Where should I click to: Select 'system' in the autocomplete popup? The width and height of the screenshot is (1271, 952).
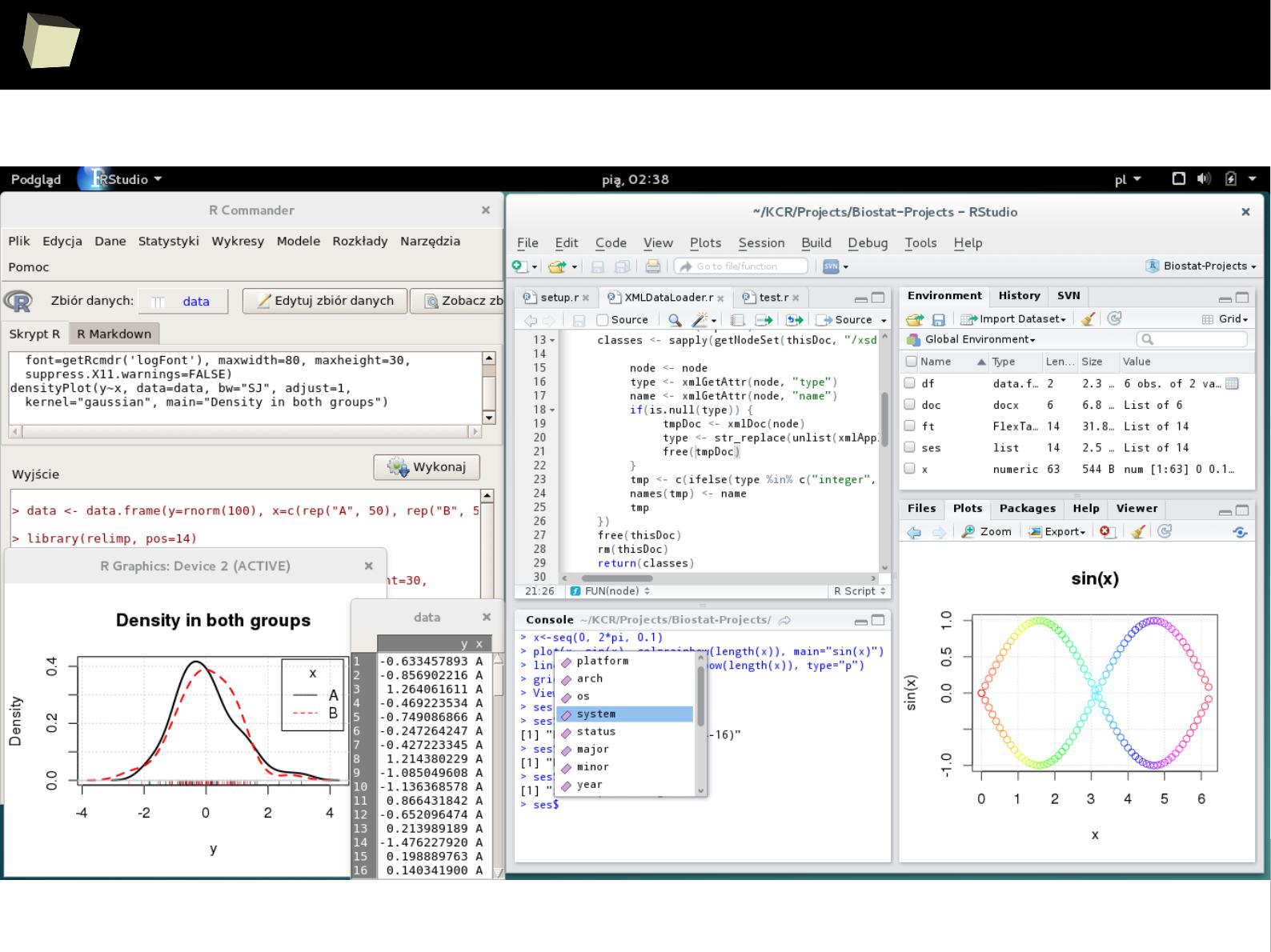coord(625,714)
